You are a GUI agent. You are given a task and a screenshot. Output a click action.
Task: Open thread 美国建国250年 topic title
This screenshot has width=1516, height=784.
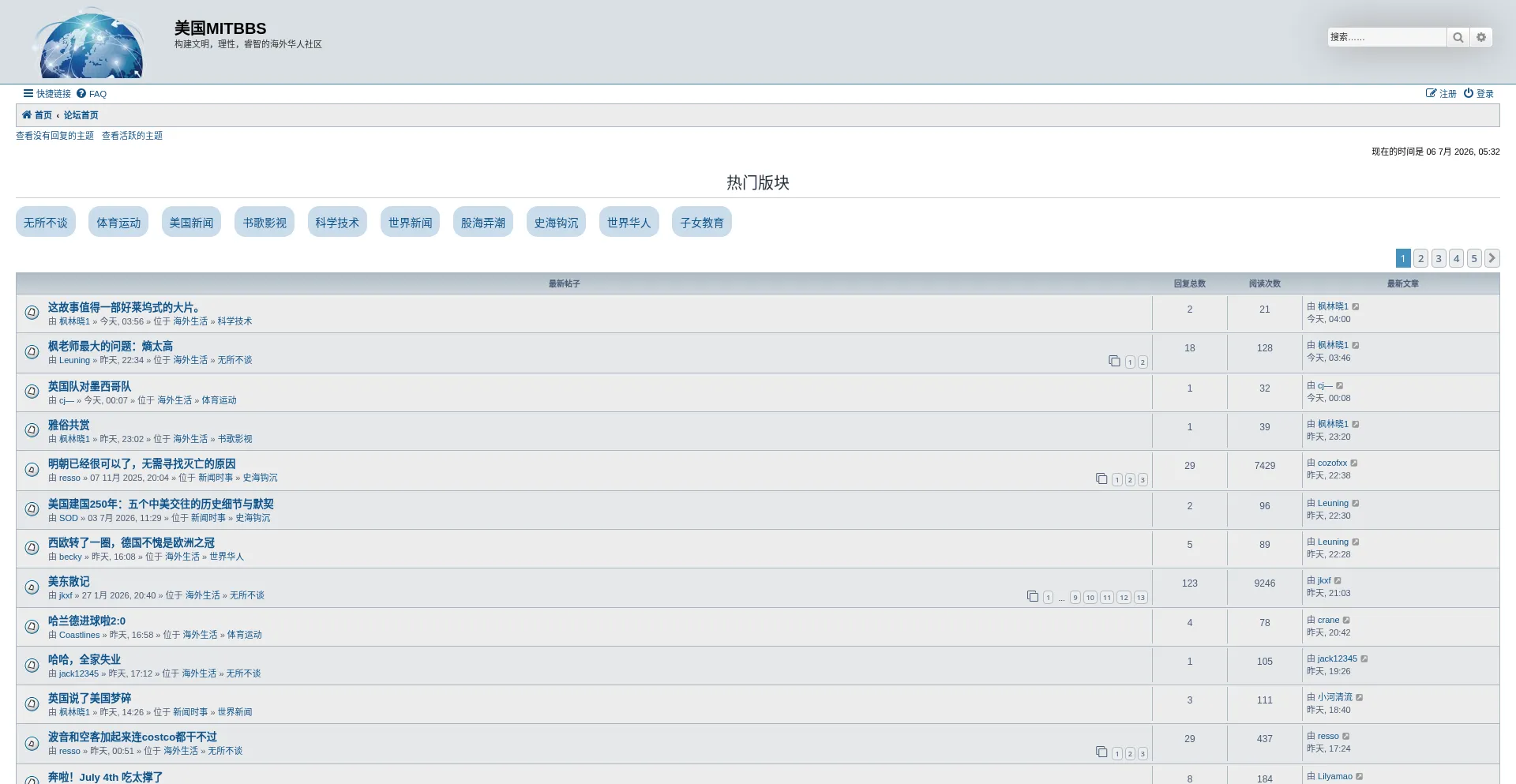(161, 504)
